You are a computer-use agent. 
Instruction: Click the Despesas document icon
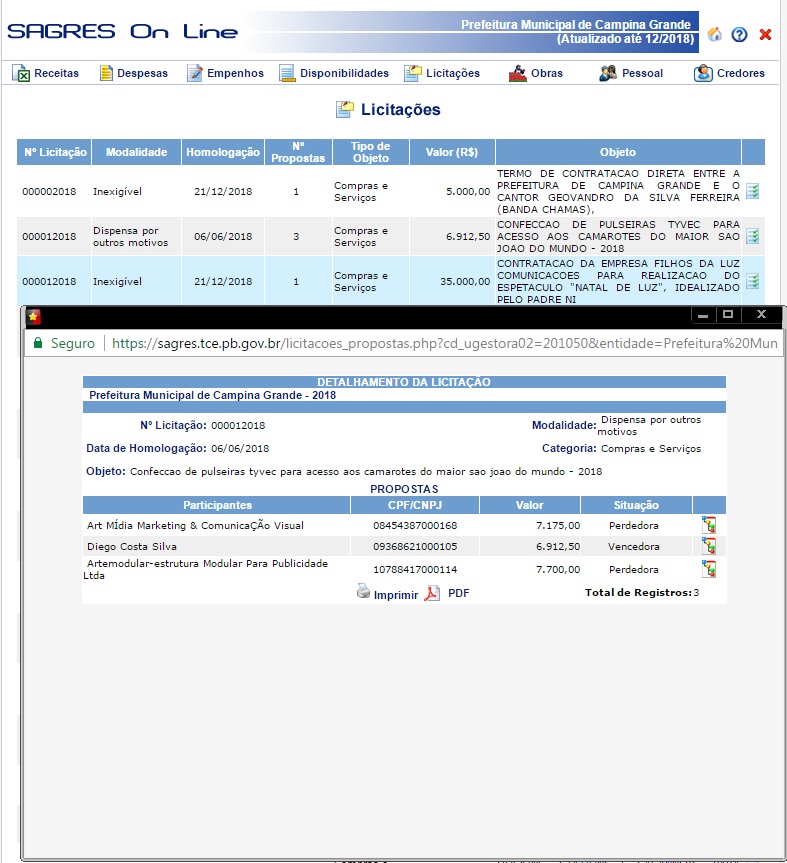click(106, 73)
